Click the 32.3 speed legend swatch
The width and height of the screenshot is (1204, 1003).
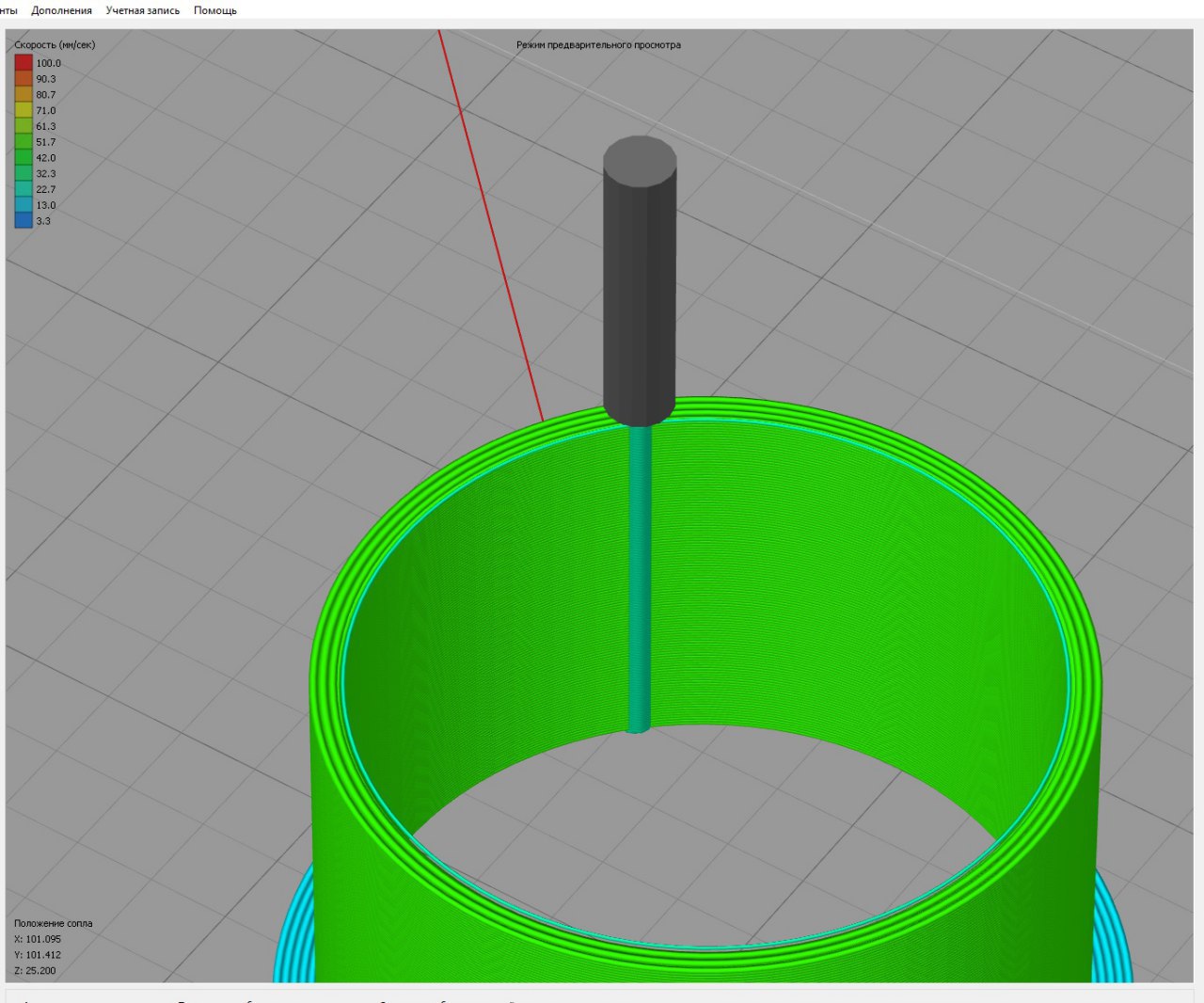[24, 174]
